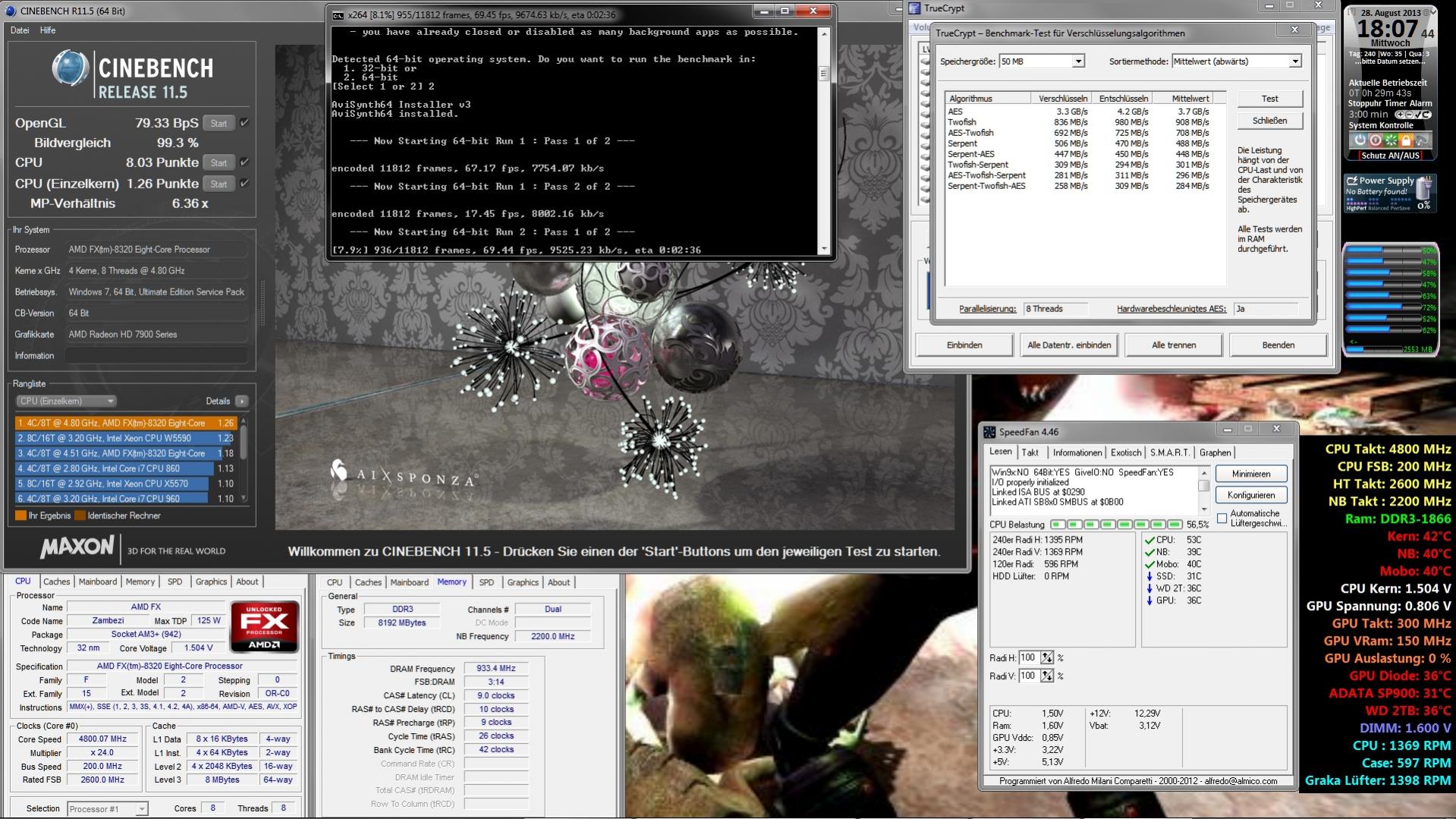Switch to the S.M.A.R.T. tab in SpeedFan

pos(1169,452)
